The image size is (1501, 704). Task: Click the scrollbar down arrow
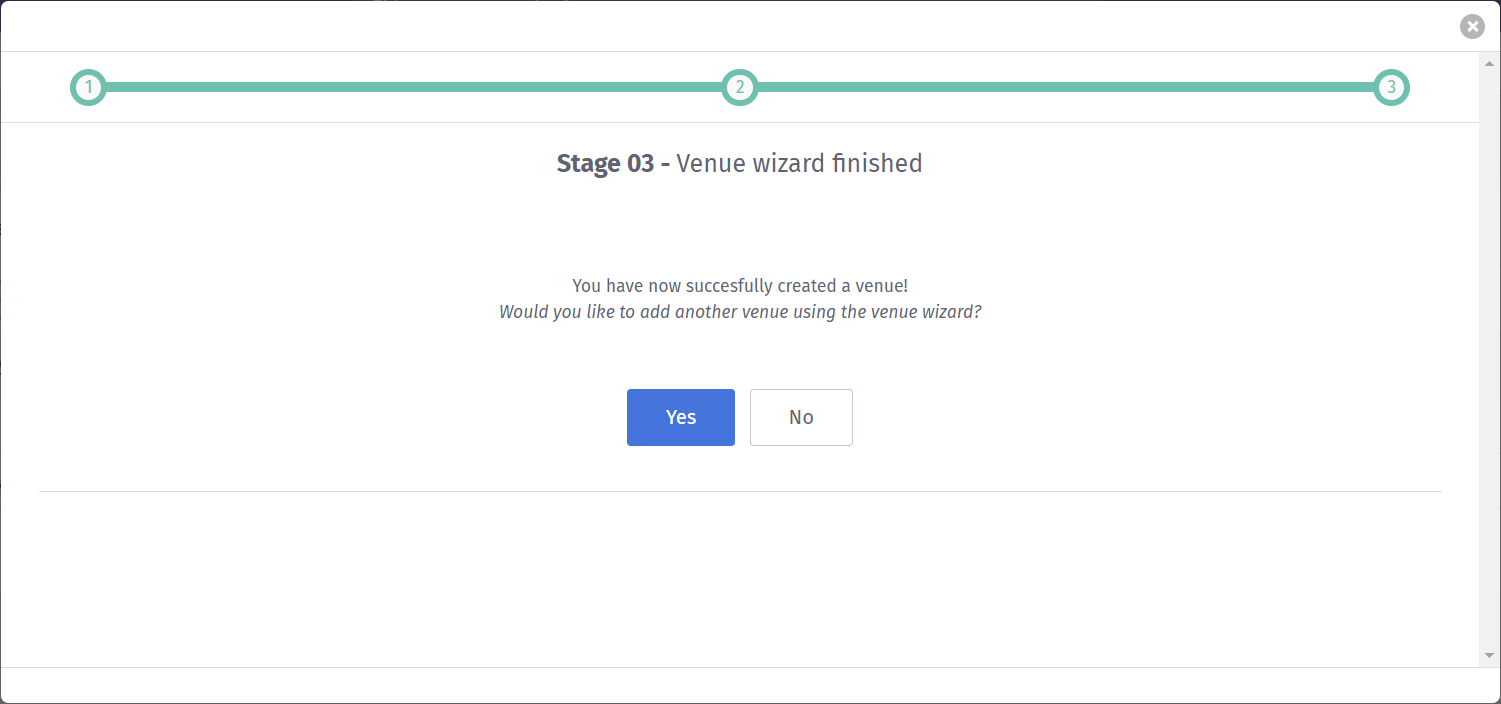tap(1489, 656)
